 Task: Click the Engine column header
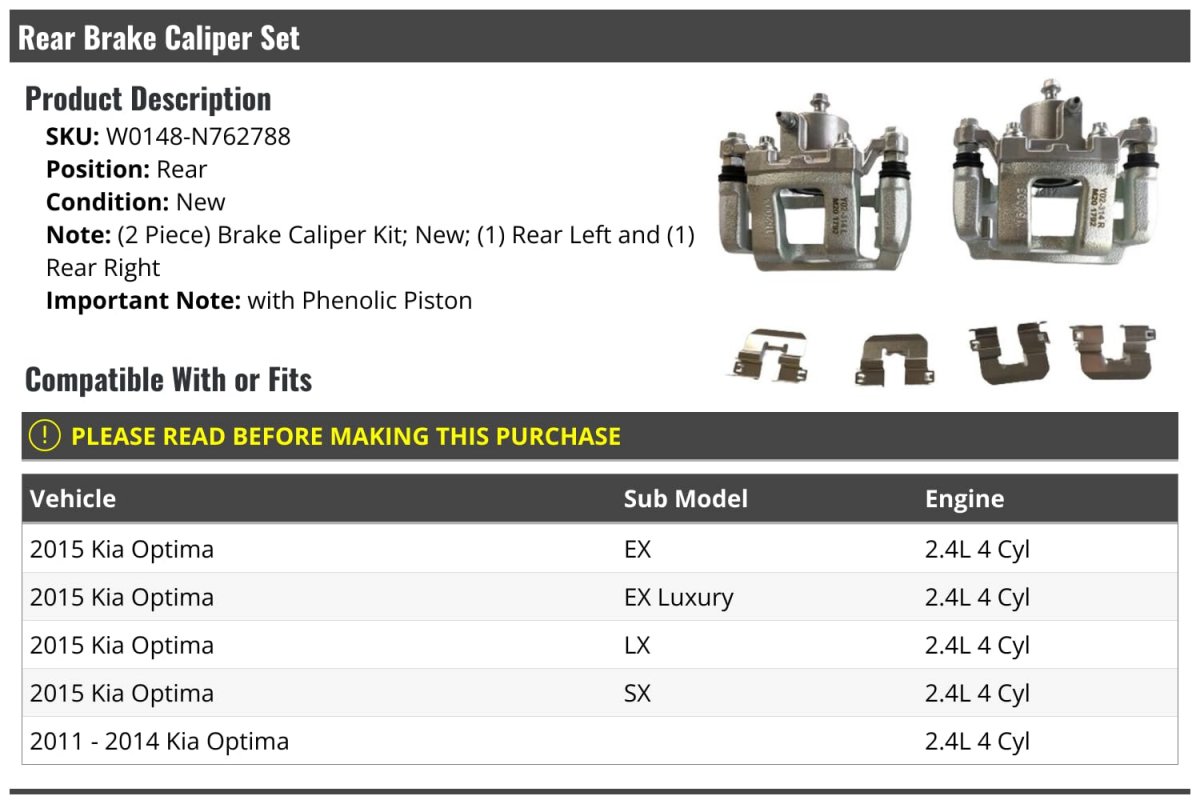coord(965,498)
